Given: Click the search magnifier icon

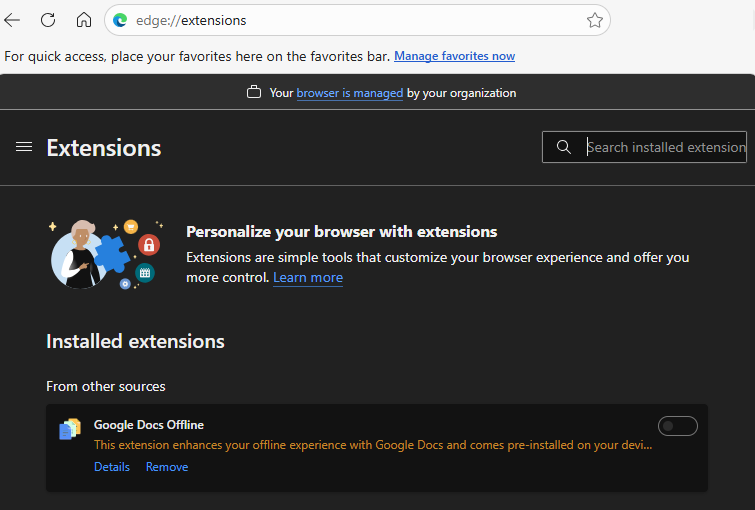Looking at the screenshot, I should tap(564, 147).
